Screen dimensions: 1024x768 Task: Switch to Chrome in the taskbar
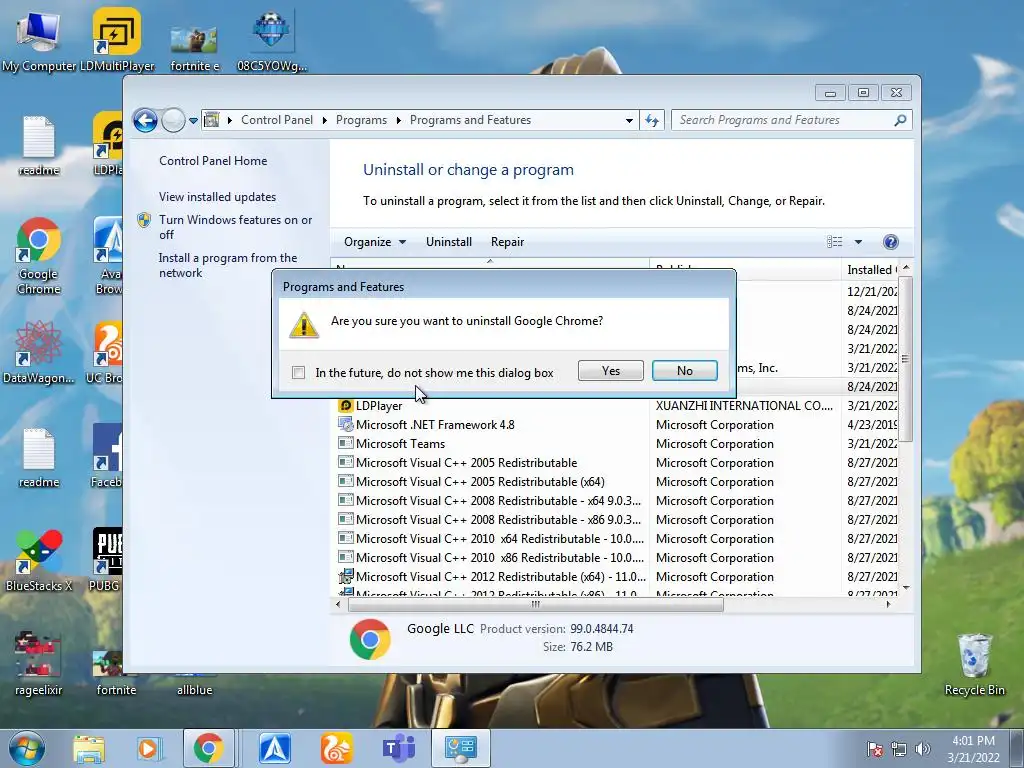point(208,748)
